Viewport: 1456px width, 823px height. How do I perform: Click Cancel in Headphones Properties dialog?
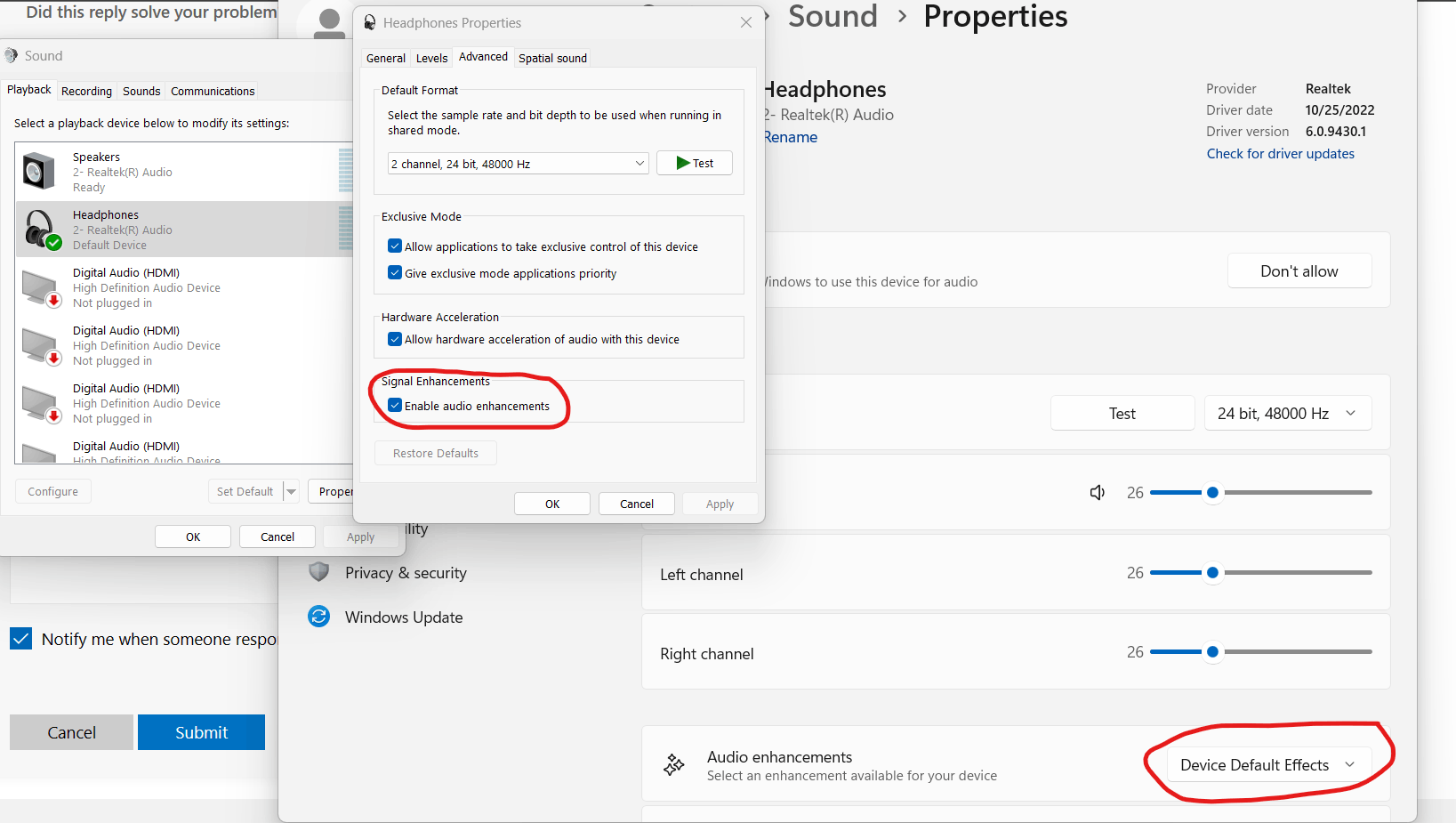click(x=637, y=504)
